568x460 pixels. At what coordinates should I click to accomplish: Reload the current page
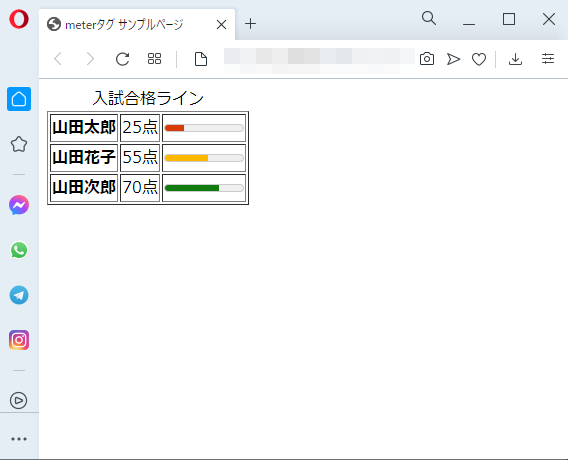click(x=122, y=59)
